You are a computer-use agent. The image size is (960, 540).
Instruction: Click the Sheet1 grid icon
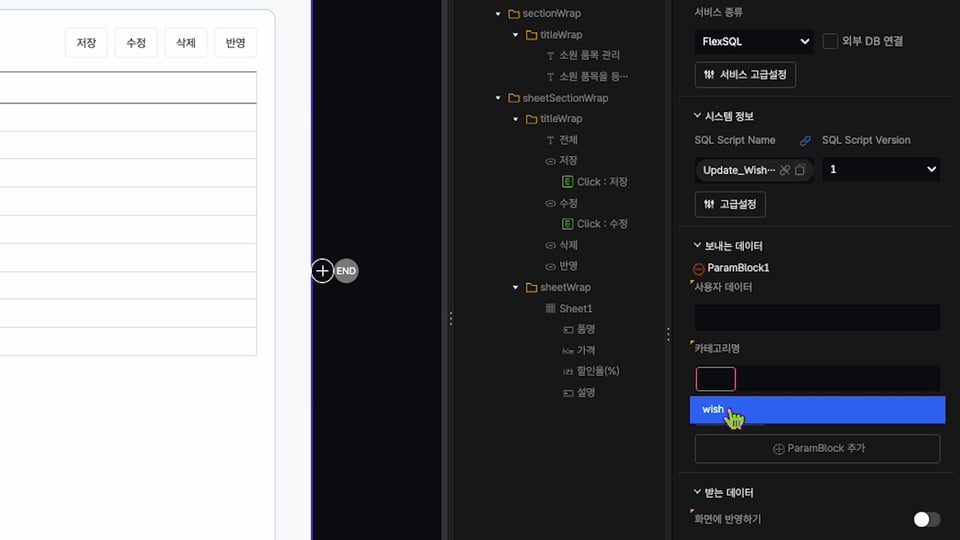550,309
